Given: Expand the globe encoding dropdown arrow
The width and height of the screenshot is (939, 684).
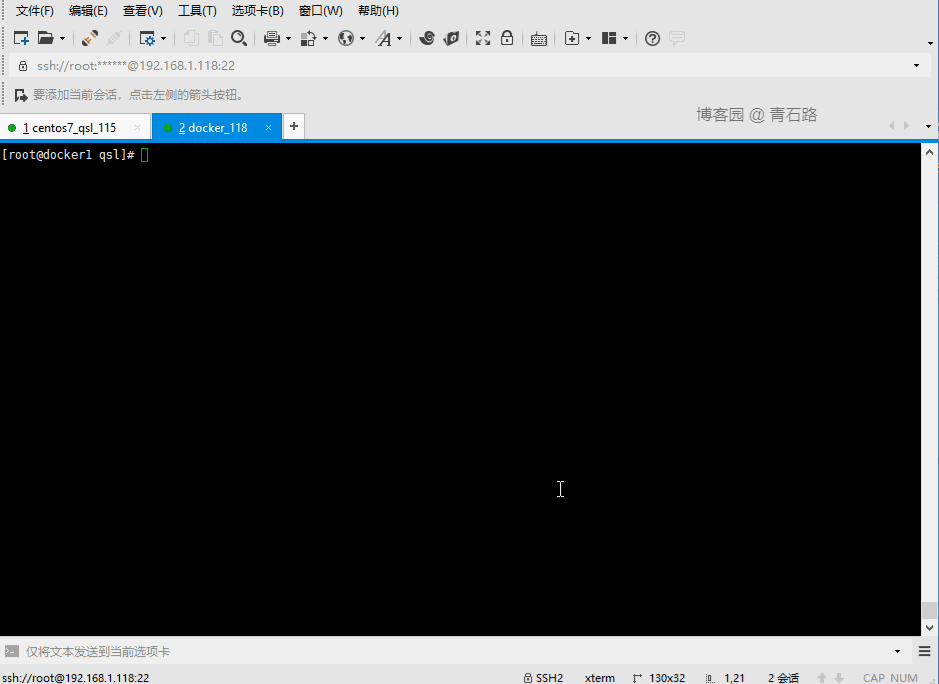Looking at the screenshot, I should [362, 39].
